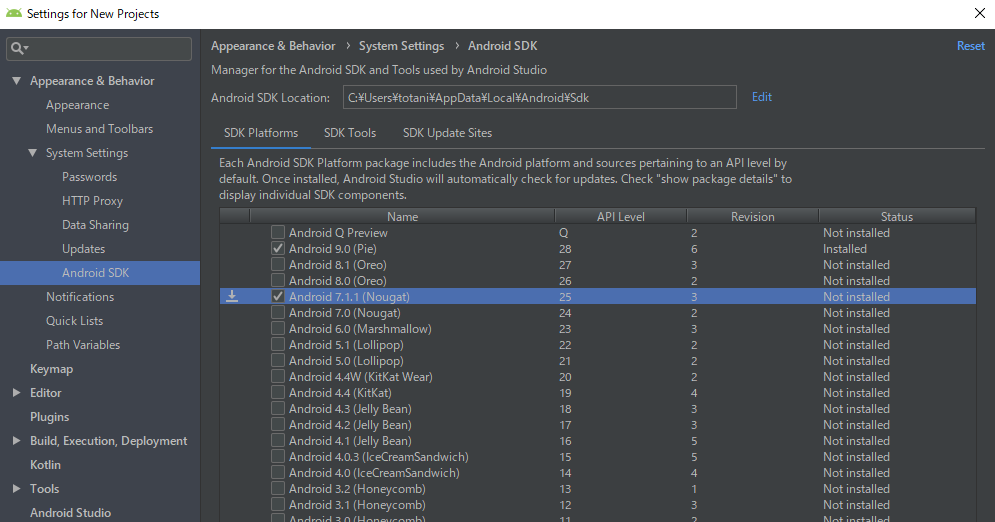Select HTTP Proxy settings
The image size is (995, 522).
[x=92, y=201]
